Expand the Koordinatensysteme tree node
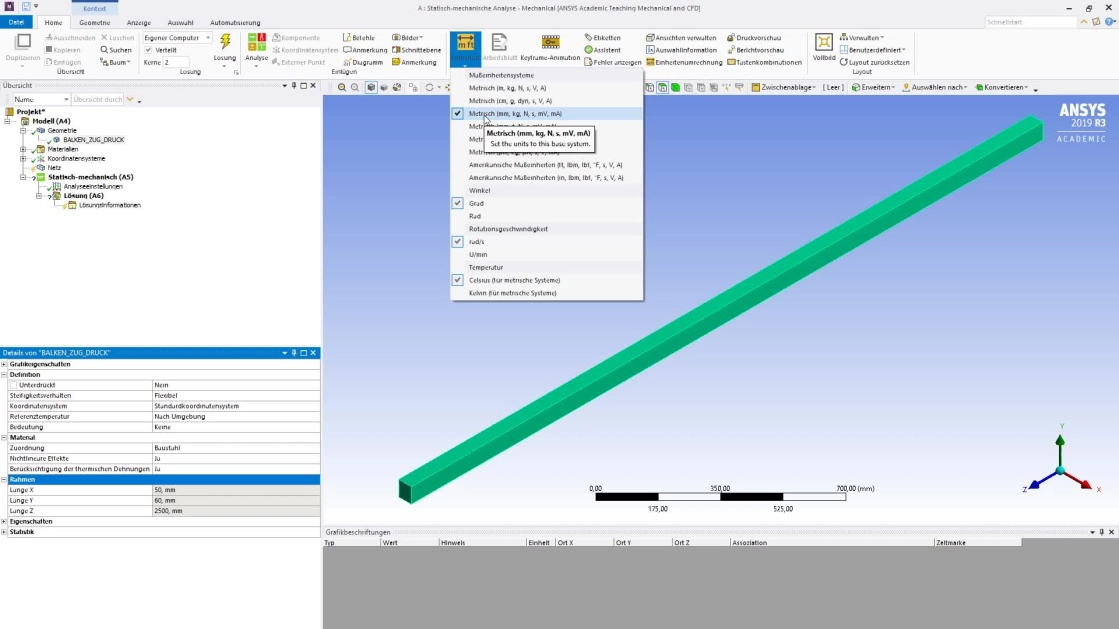This screenshot has height=629, width=1119. 23,158
